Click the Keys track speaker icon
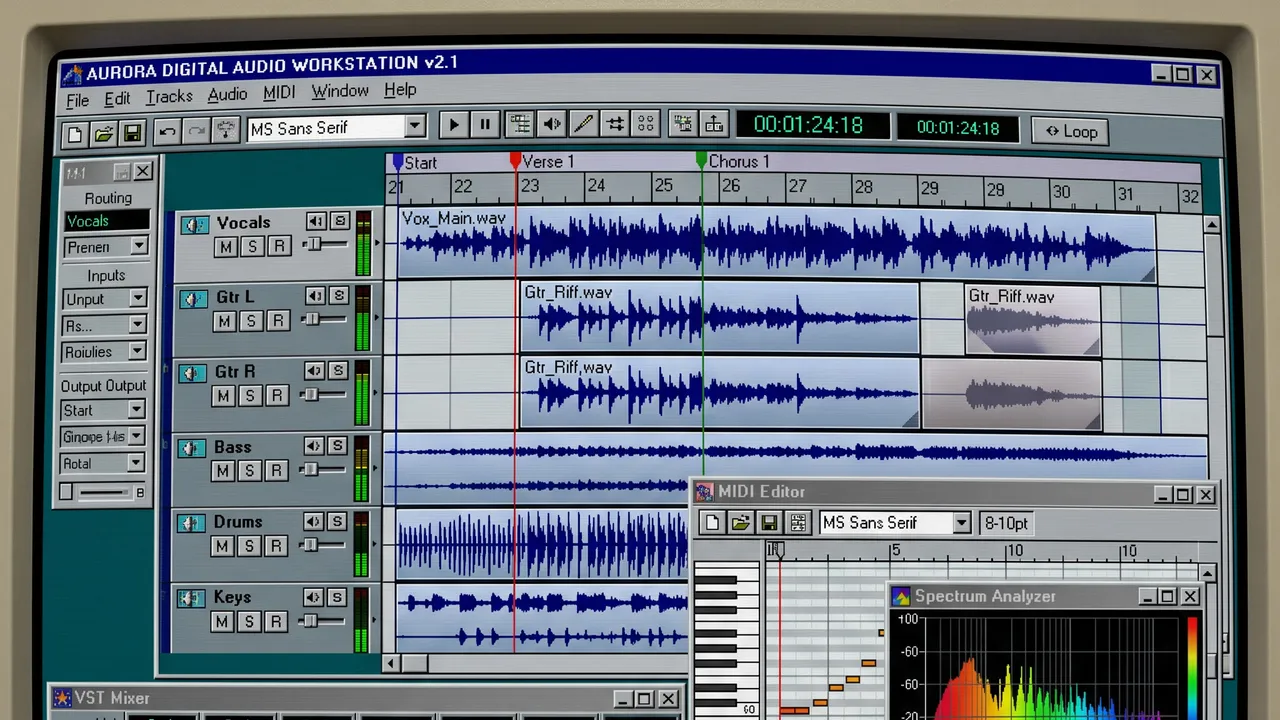Screen dimensions: 1280x720 pos(190,599)
